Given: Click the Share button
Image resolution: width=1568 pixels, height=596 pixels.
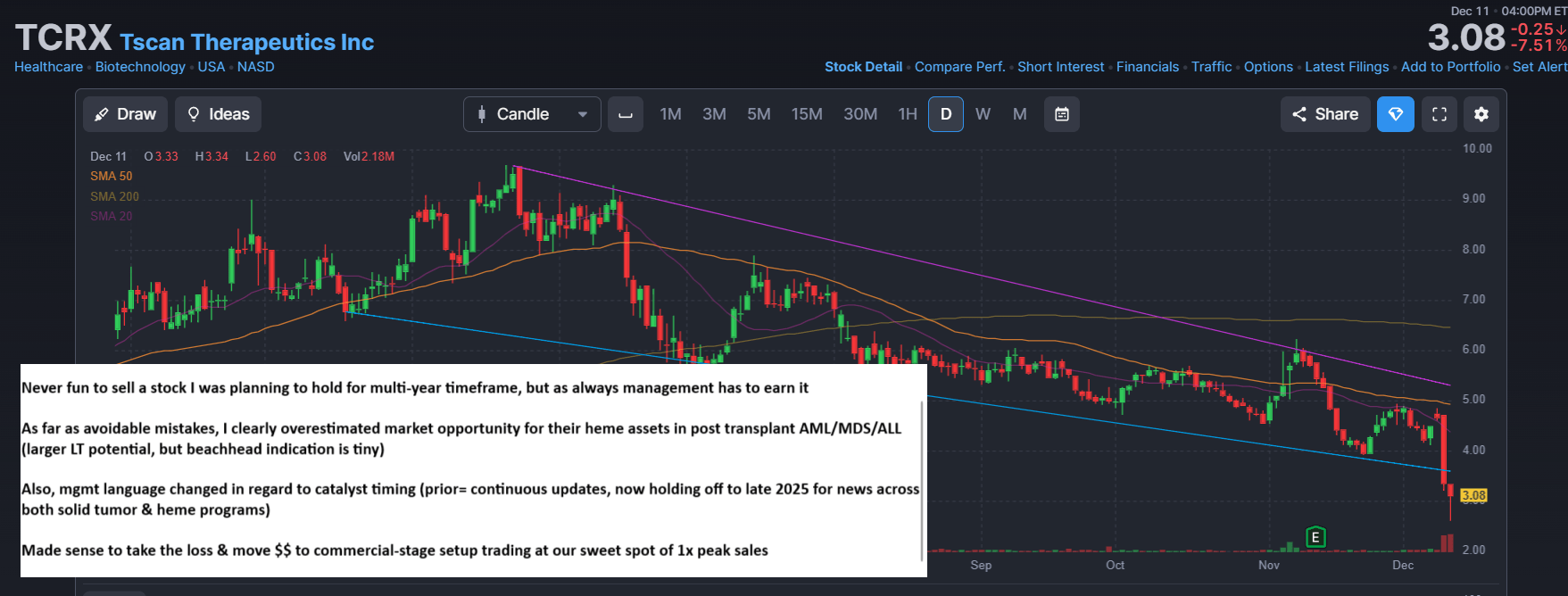Looking at the screenshot, I should [x=1325, y=114].
